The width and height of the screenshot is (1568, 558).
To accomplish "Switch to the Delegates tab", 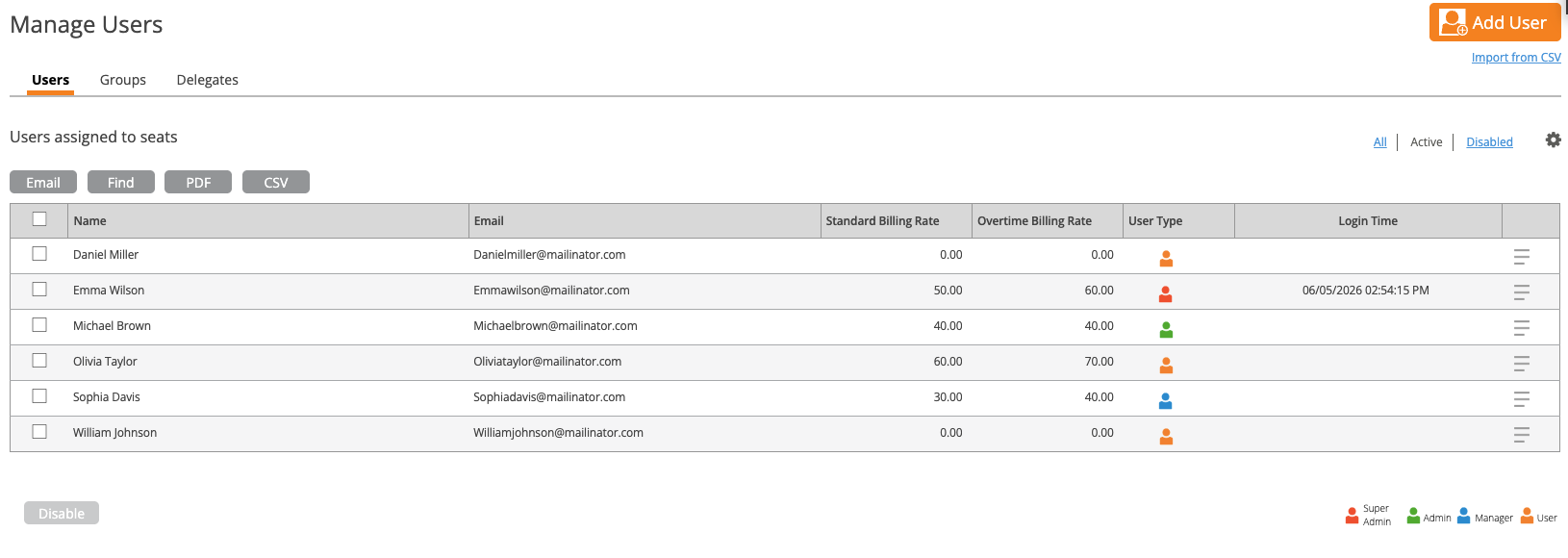I will pyautogui.click(x=208, y=80).
